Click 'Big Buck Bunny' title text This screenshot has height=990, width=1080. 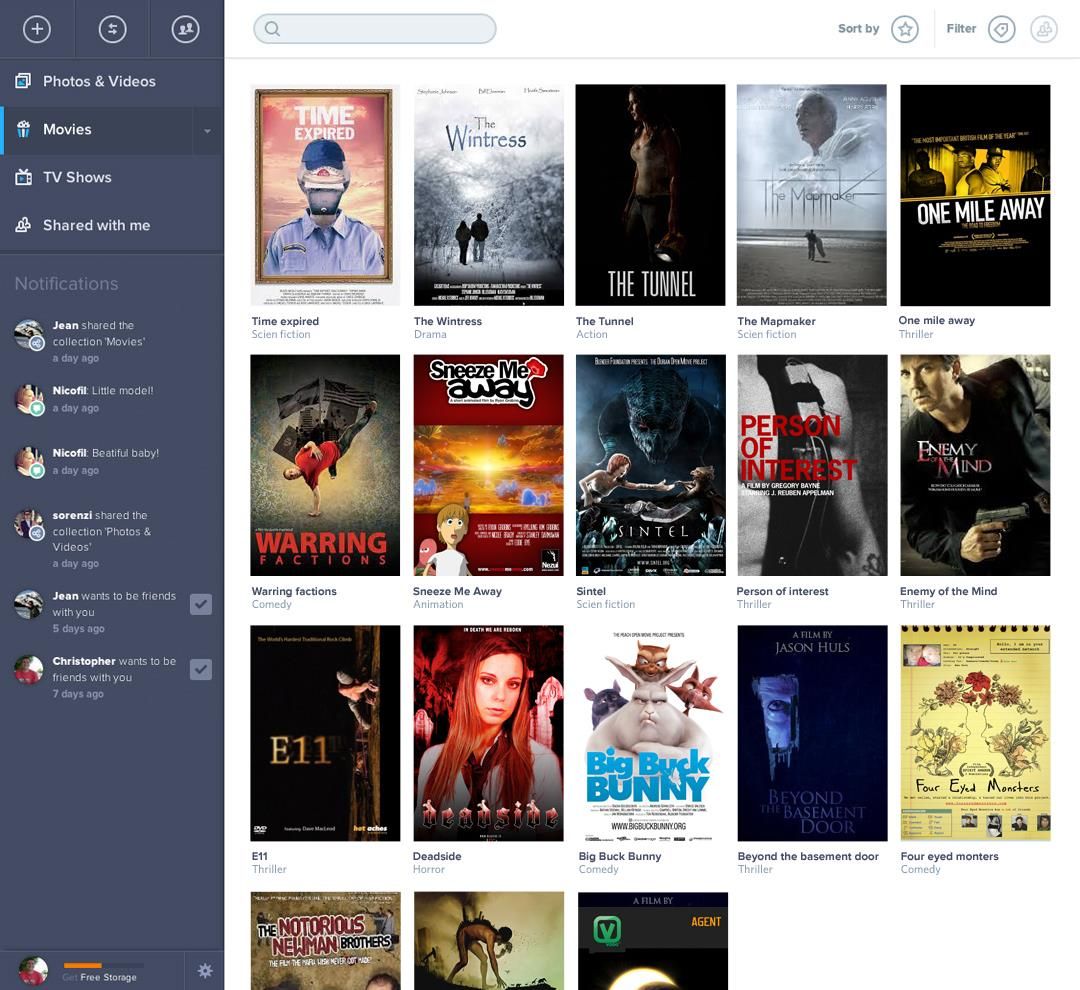[620, 856]
